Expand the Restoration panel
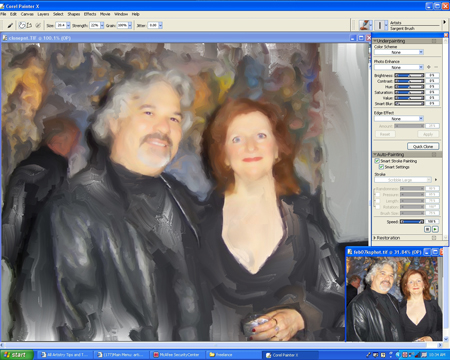This screenshot has width=450, height=360. pos(375,238)
